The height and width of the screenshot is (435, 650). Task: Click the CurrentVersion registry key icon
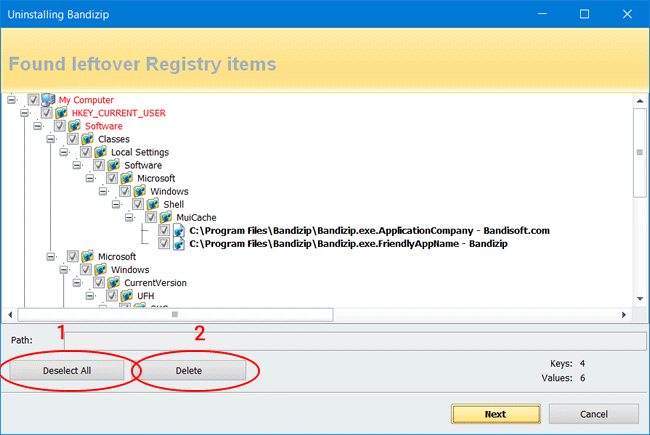tap(113, 283)
